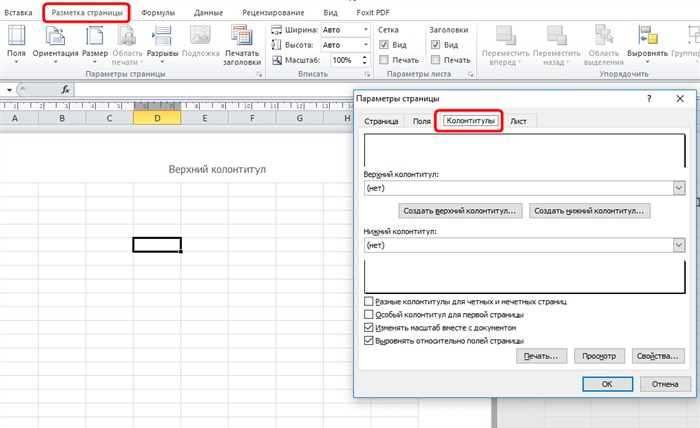
Task: Click the Подложка background icon
Action: tap(200, 36)
